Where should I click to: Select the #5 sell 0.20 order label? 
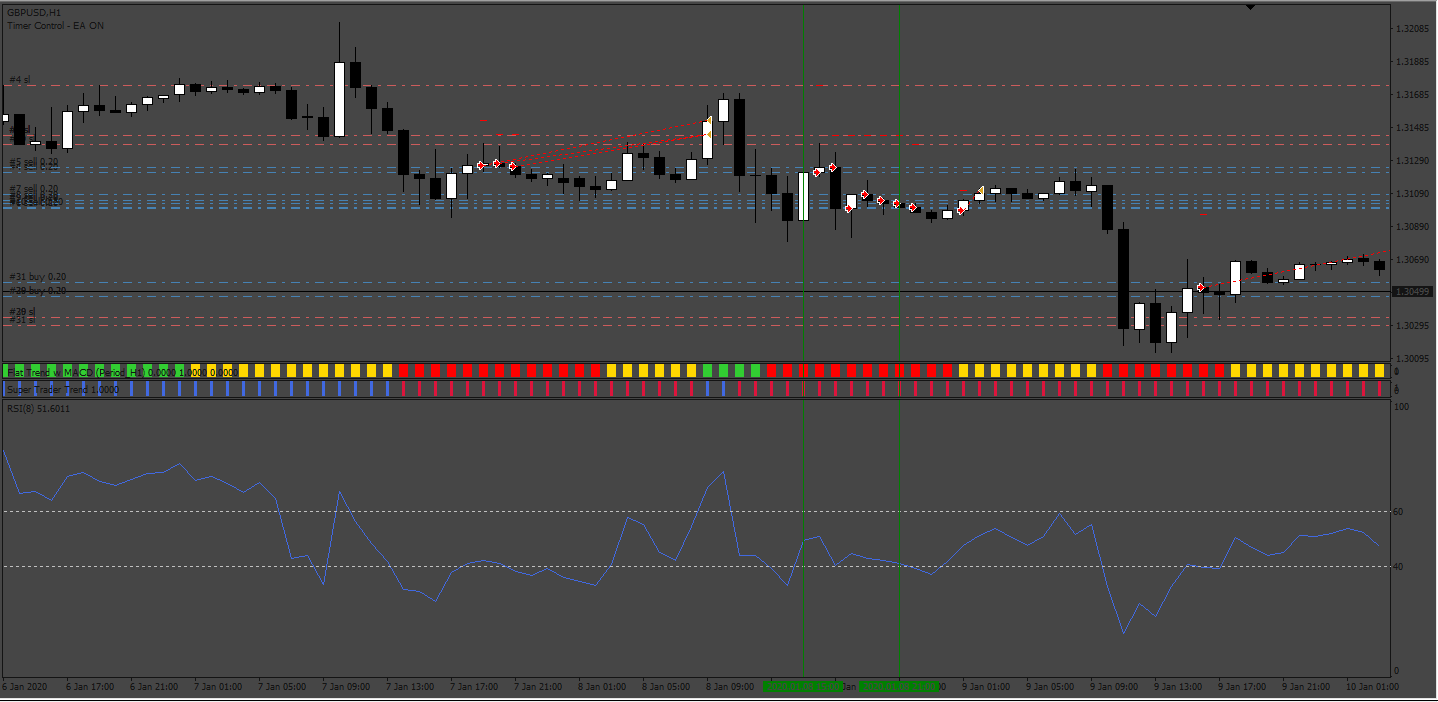coord(34,162)
